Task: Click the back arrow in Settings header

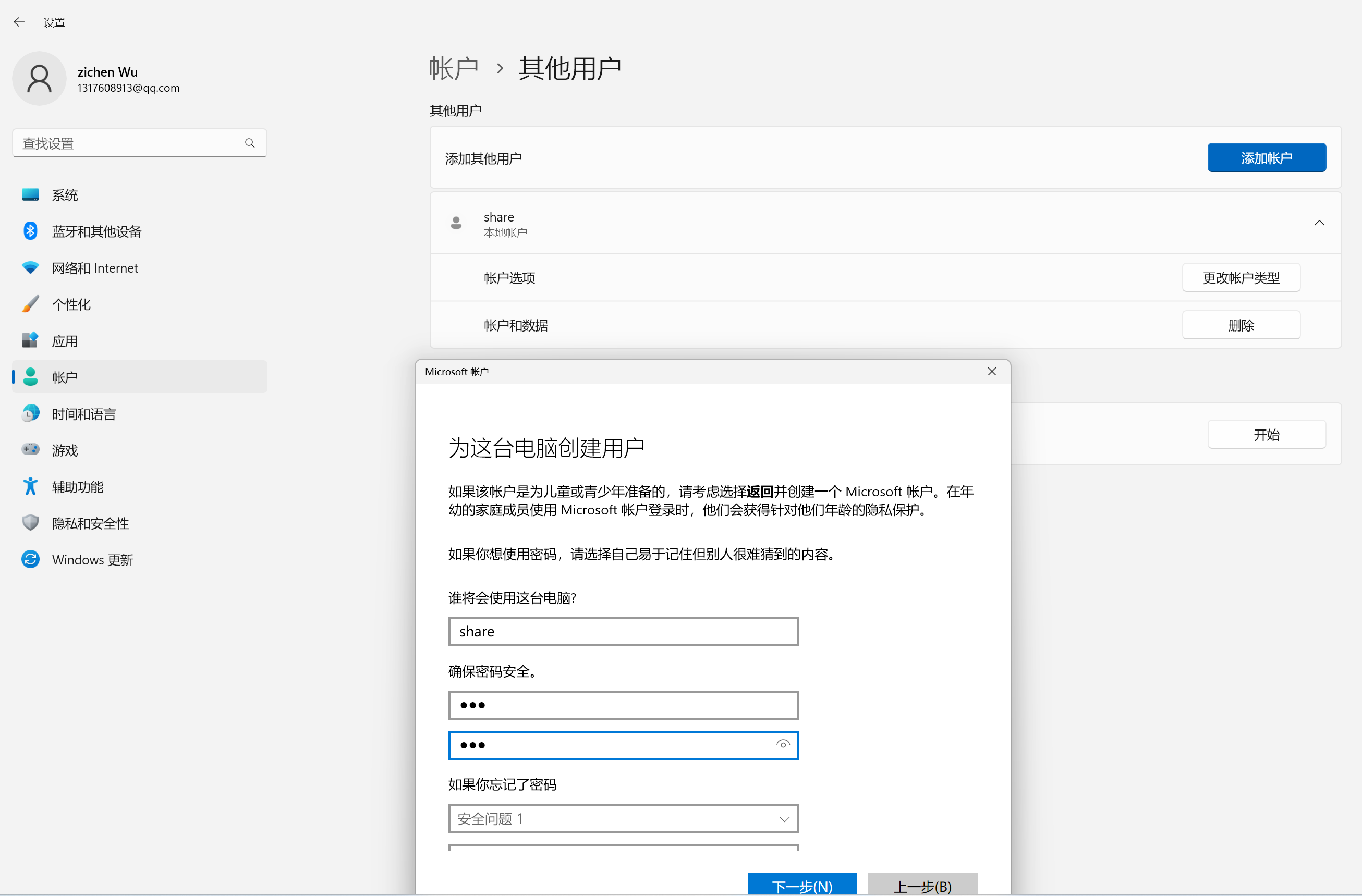Action: 19,22
